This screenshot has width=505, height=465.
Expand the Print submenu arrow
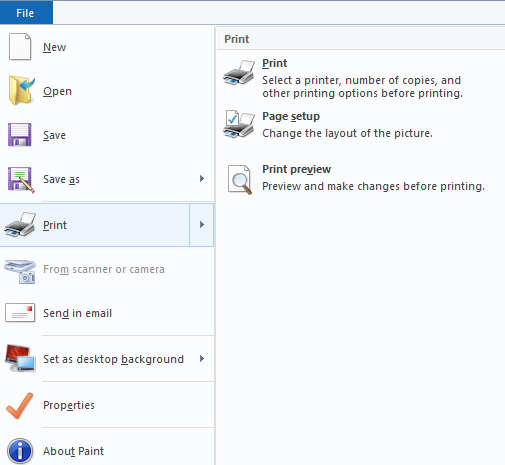202,225
